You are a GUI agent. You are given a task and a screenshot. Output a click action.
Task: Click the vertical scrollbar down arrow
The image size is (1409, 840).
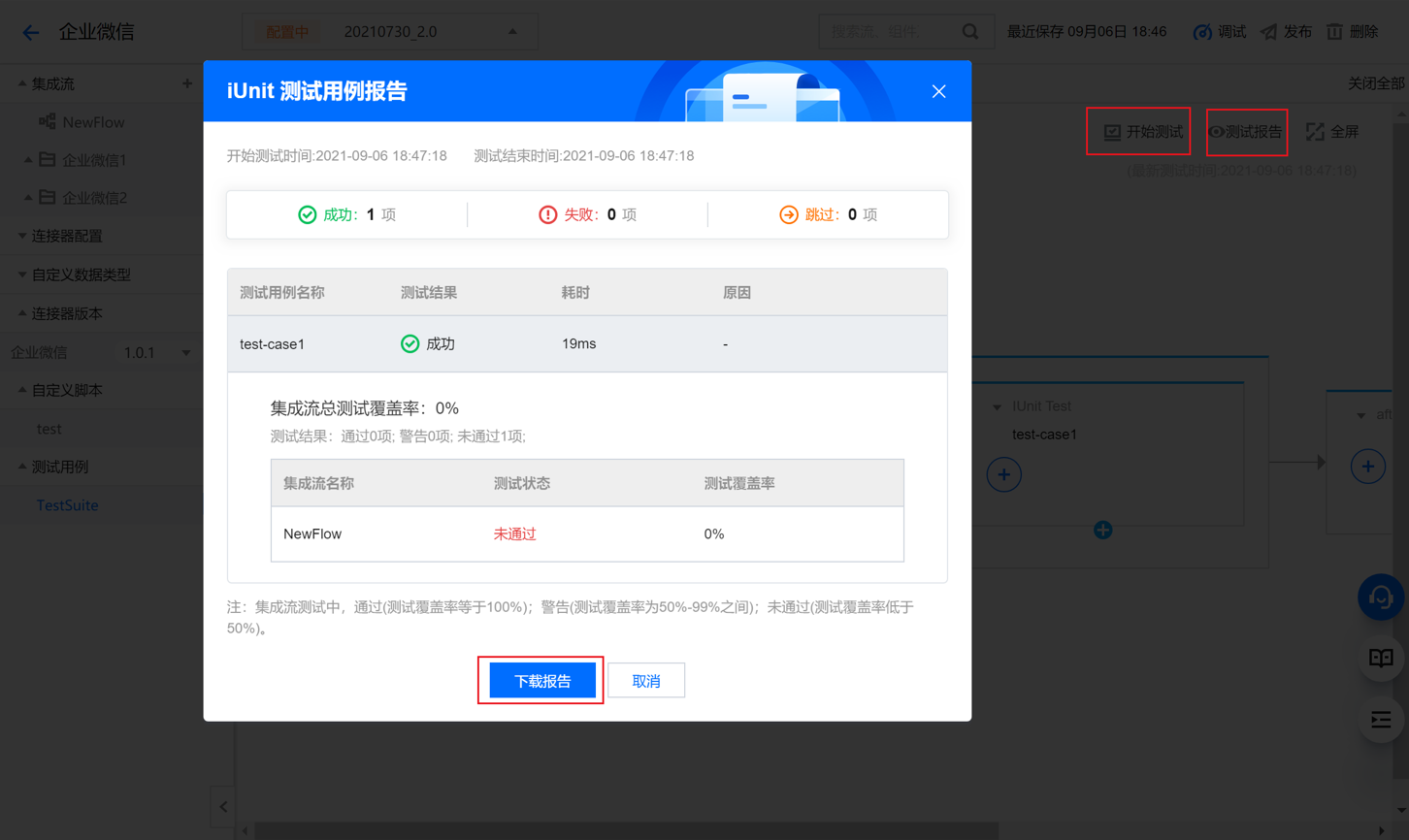(1401, 812)
